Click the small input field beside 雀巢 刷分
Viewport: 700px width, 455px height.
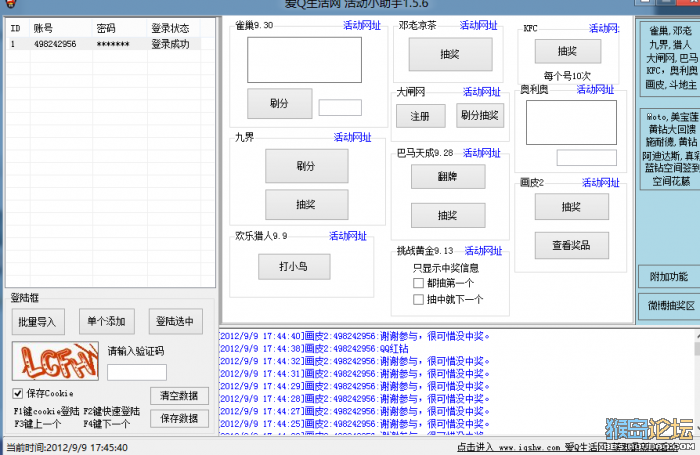[340, 108]
